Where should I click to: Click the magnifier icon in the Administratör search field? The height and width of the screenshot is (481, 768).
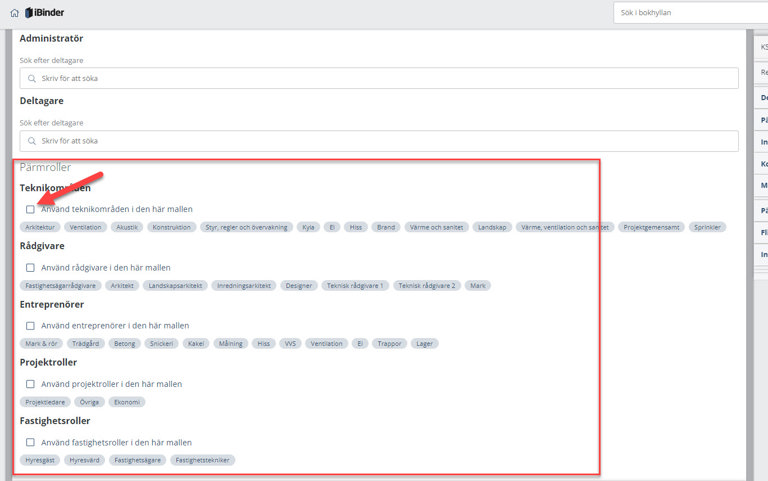[x=32, y=78]
